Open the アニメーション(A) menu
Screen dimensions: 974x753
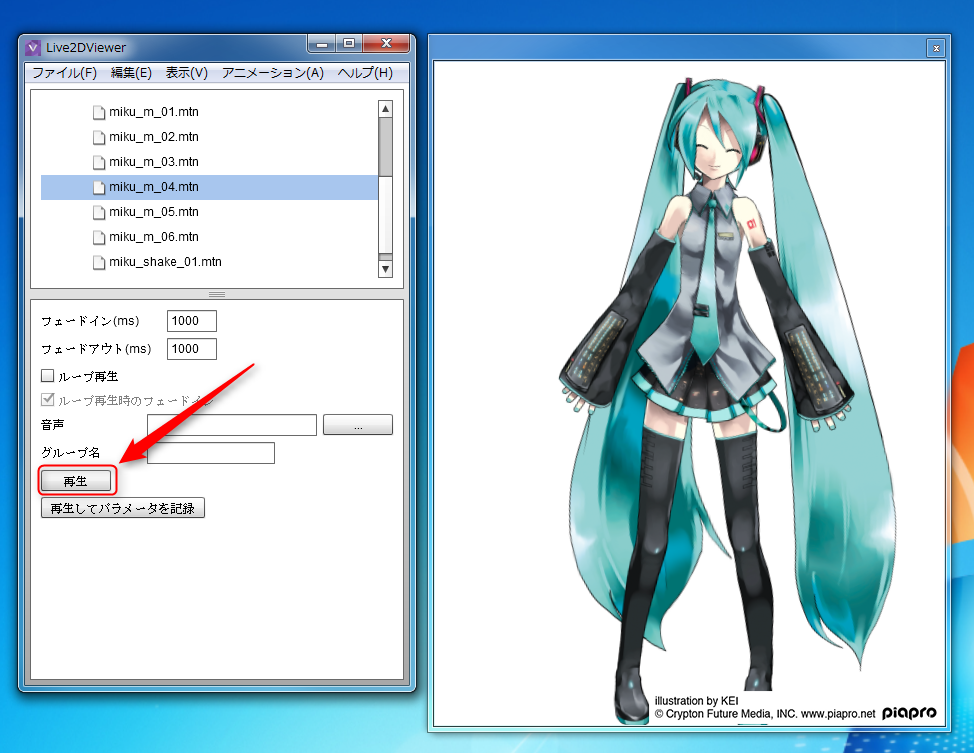pyautogui.click(x=273, y=73)
